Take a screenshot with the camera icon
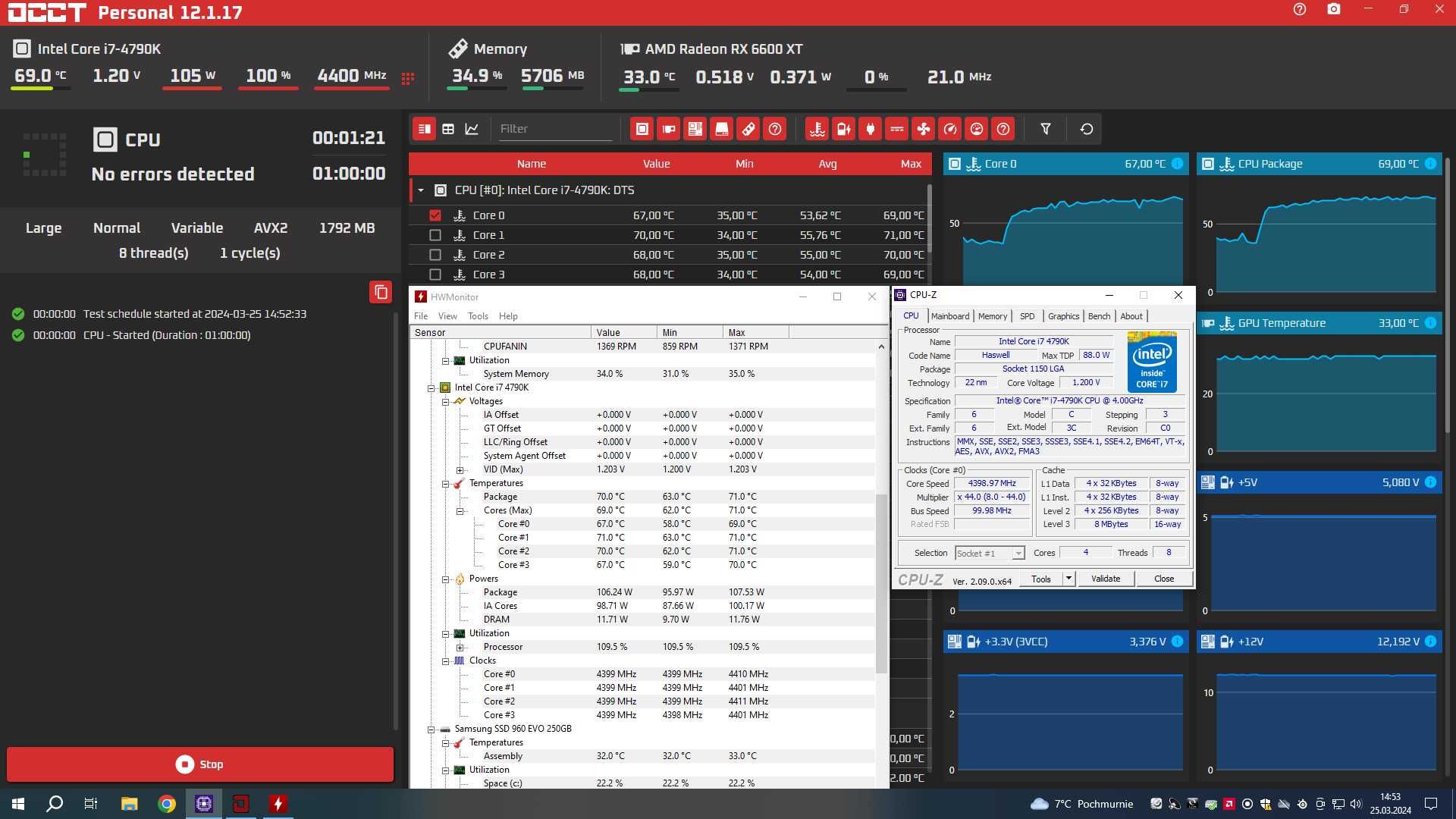 1334,10
